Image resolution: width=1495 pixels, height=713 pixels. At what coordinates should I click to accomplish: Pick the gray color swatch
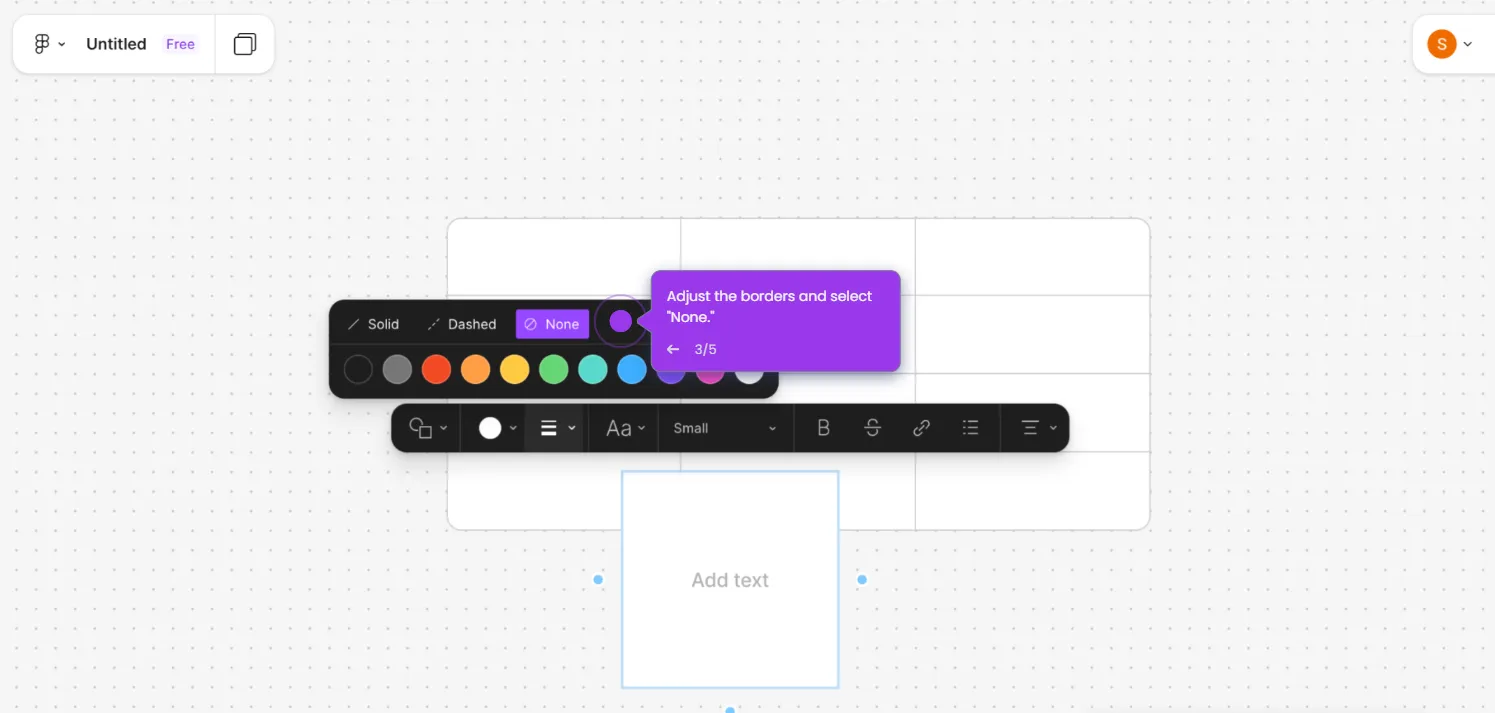pos(397,370)
